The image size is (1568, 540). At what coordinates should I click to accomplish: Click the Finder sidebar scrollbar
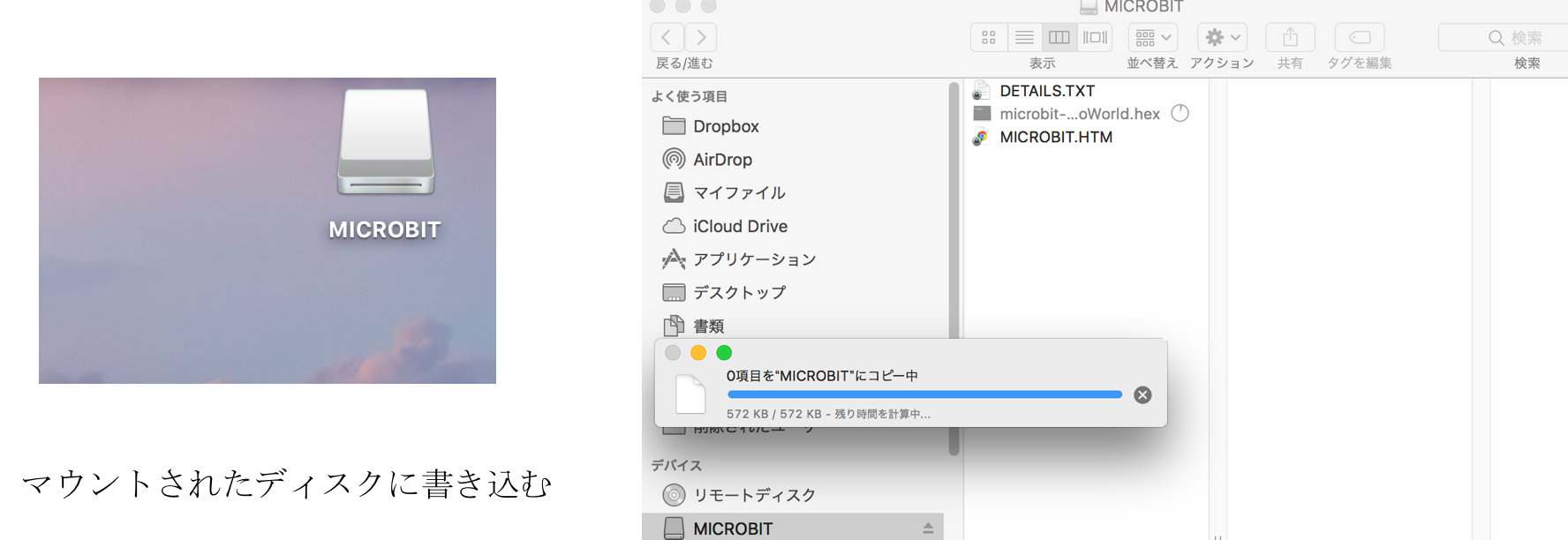(x=954, y=269)
